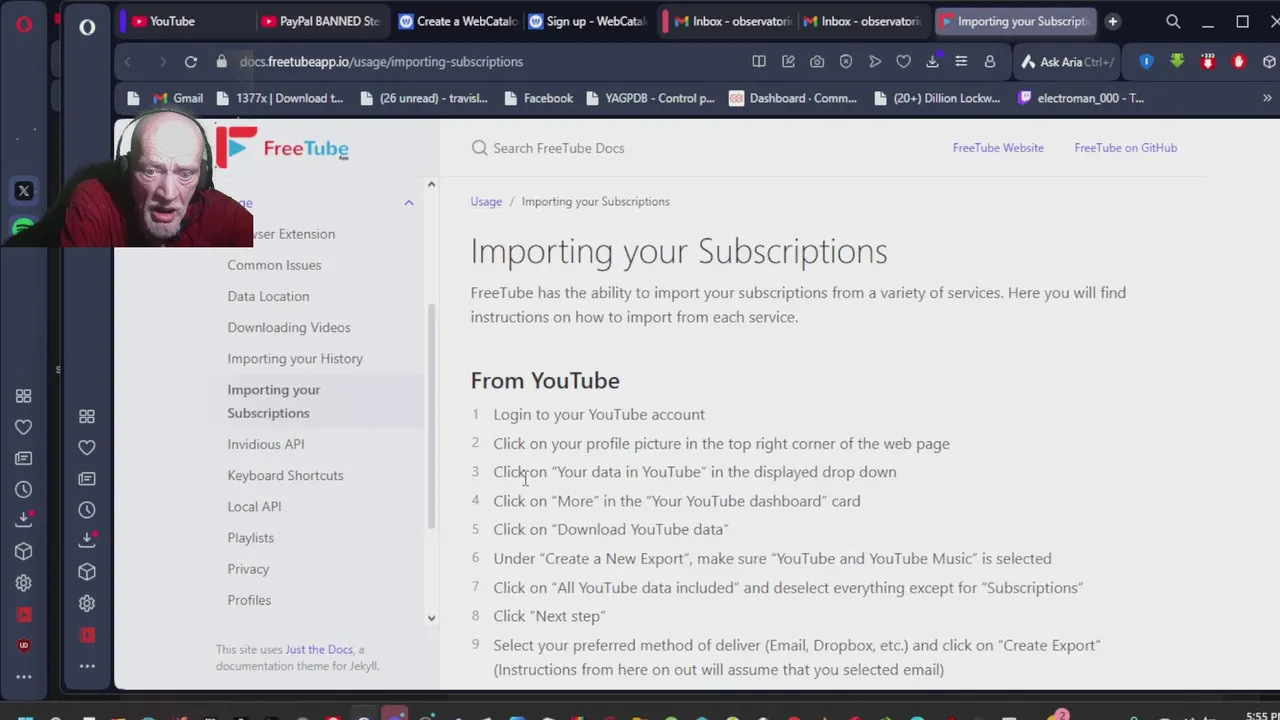This screenshot has height=720, width=1280.
Task: Click the address bar URL
Action: pyautogui.click(x=381, y=62)
